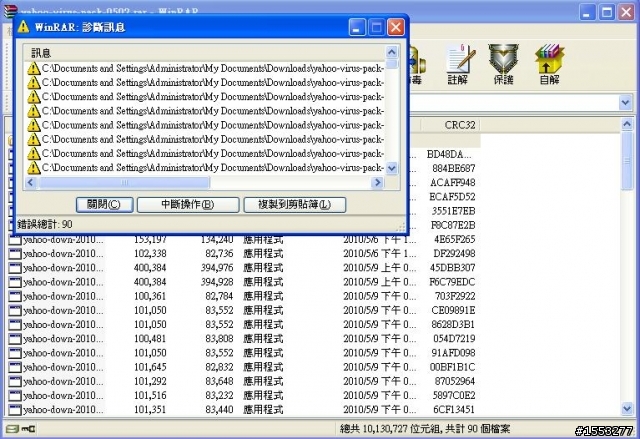Click the 中斷操作(B) button
Viewport: 640px width, 439px height.
point(188,204)
